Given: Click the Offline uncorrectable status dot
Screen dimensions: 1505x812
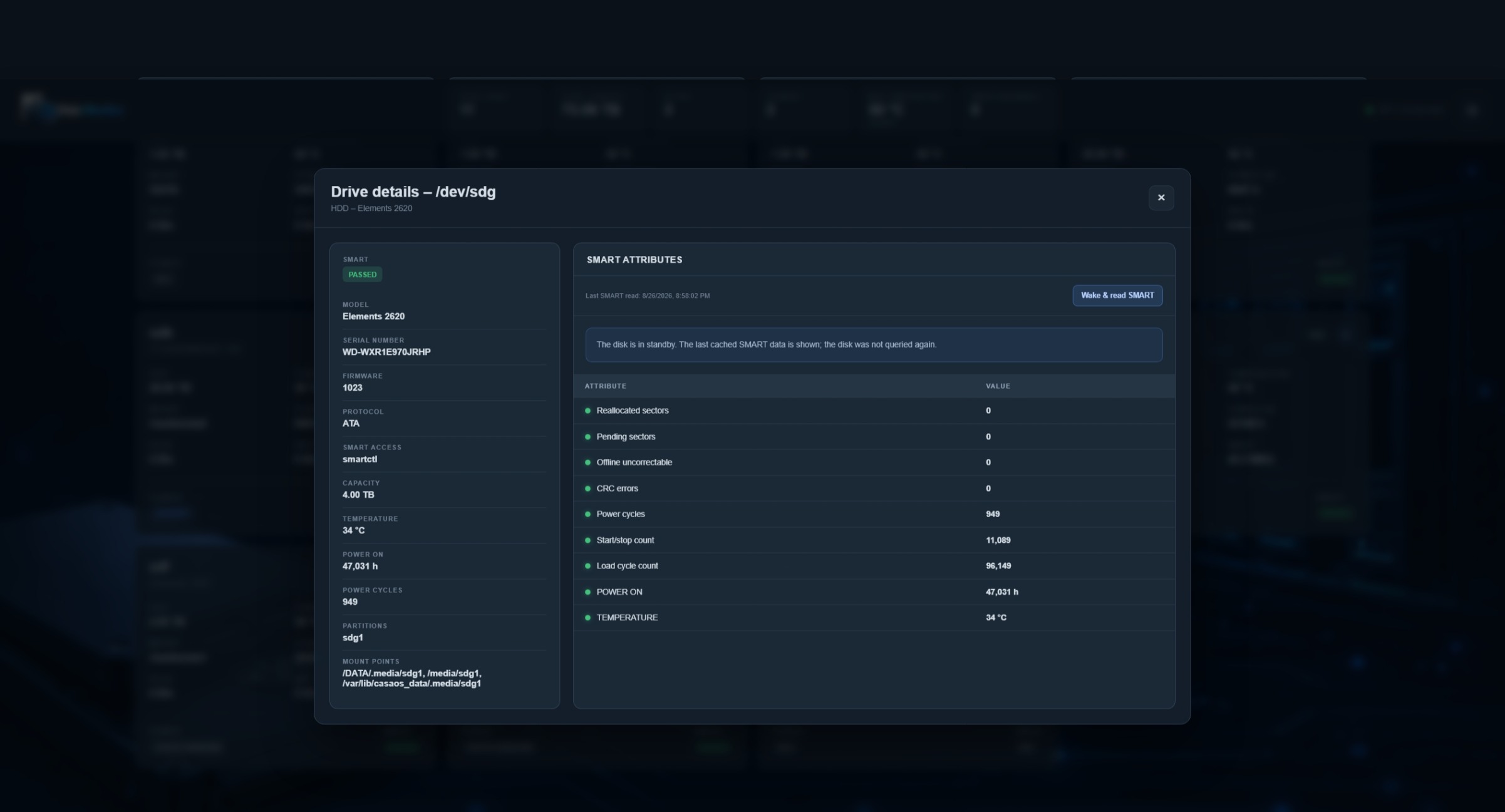Looking at the screenshot, I should coord(587,463).
